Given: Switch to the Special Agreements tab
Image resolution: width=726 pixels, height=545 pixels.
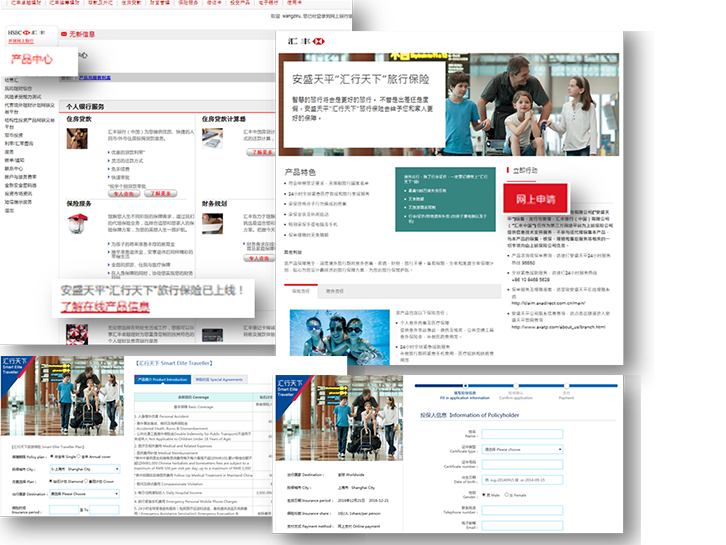Looking at the screenshot, I should [219, 379].
